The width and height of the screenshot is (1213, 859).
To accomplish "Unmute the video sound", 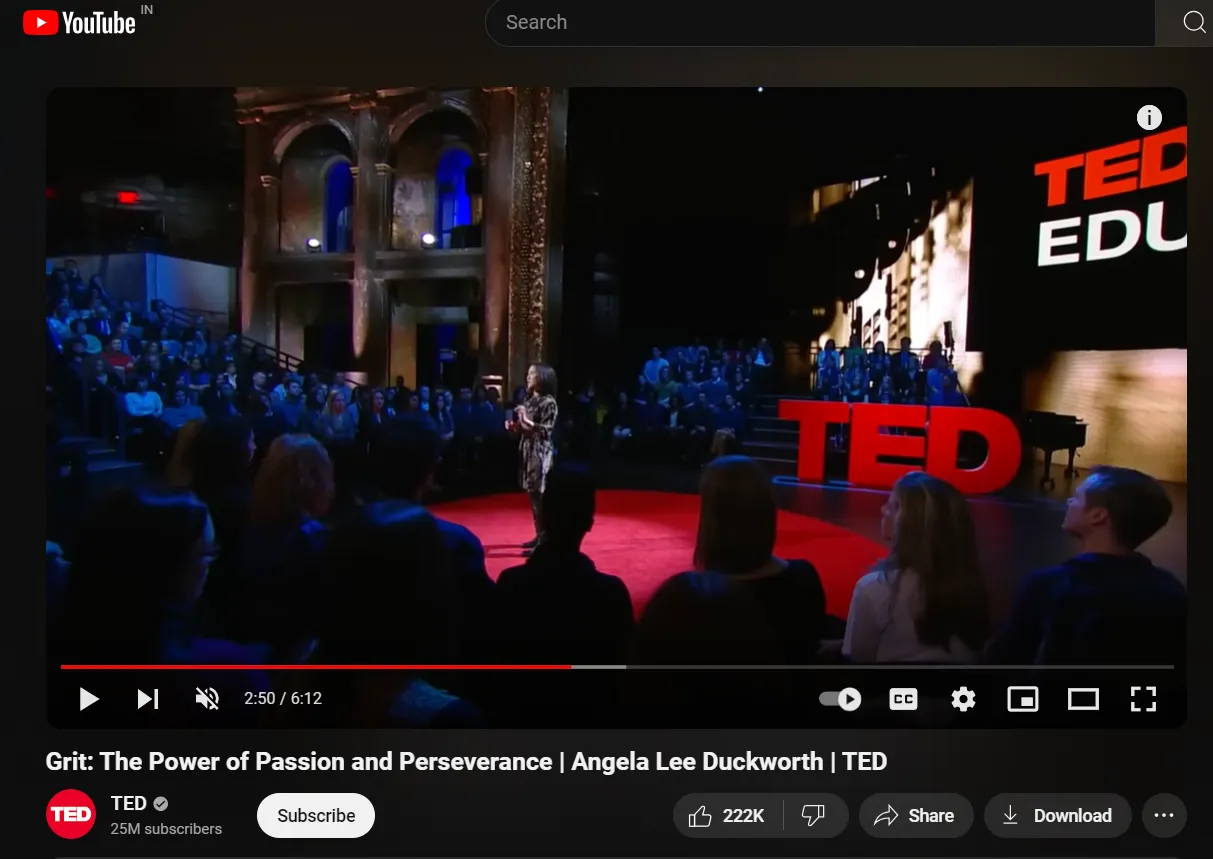I will 207,698.
